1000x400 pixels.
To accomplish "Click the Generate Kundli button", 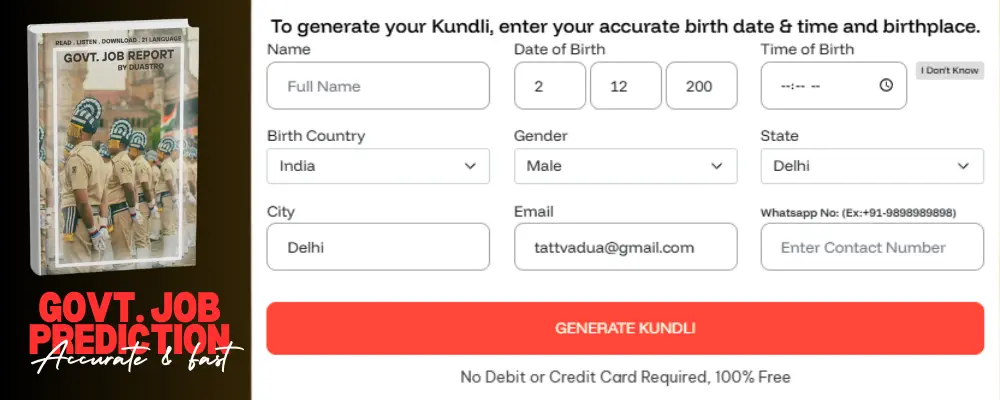I will click(625, 328).
